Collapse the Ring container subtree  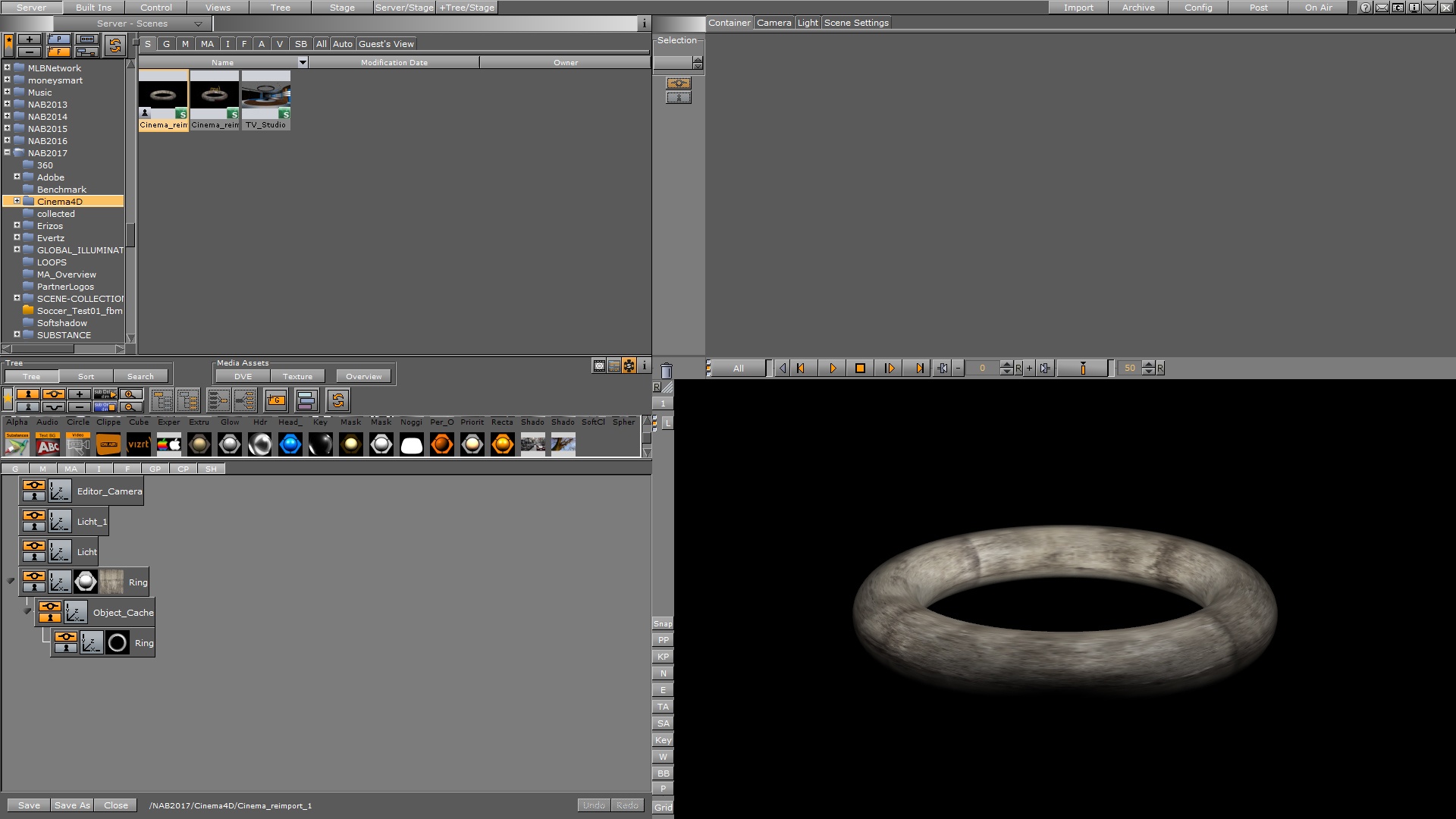pos(11,582)
